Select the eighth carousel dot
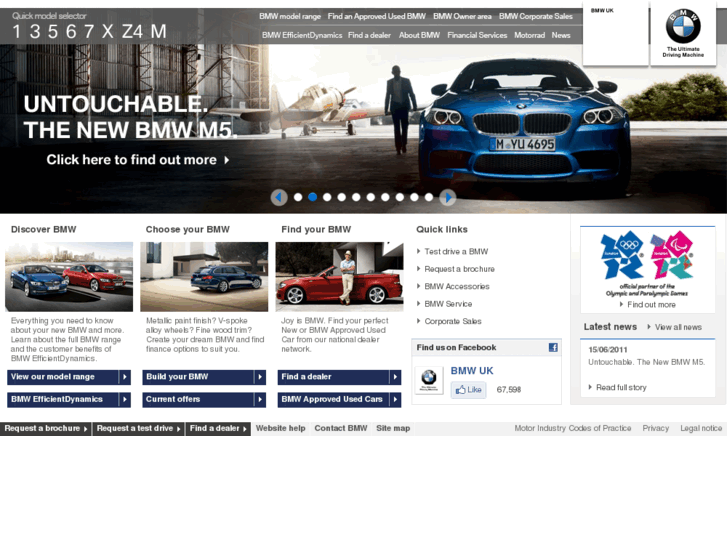 400,197
